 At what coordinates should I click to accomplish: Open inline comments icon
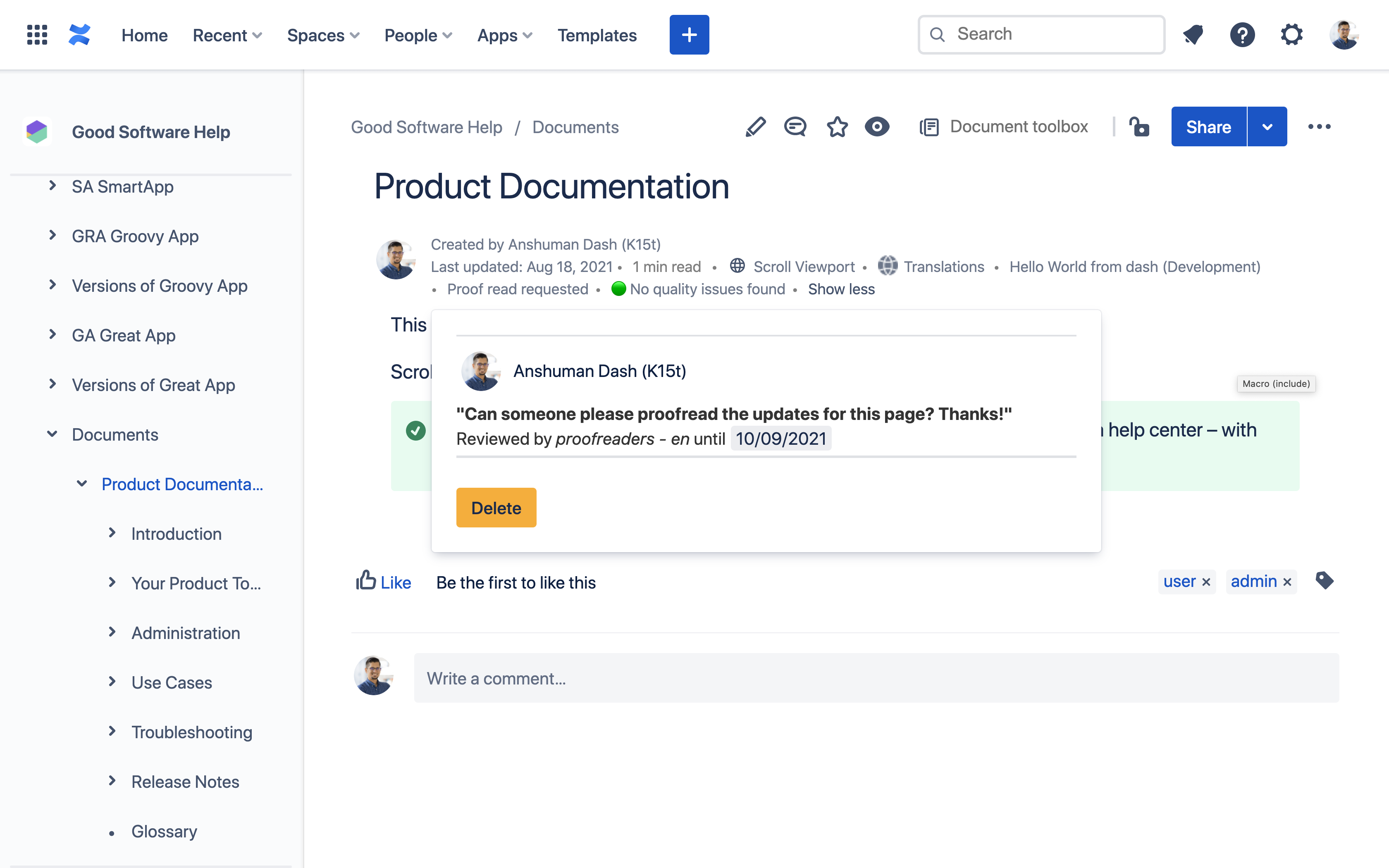click(x=795, y=127)
